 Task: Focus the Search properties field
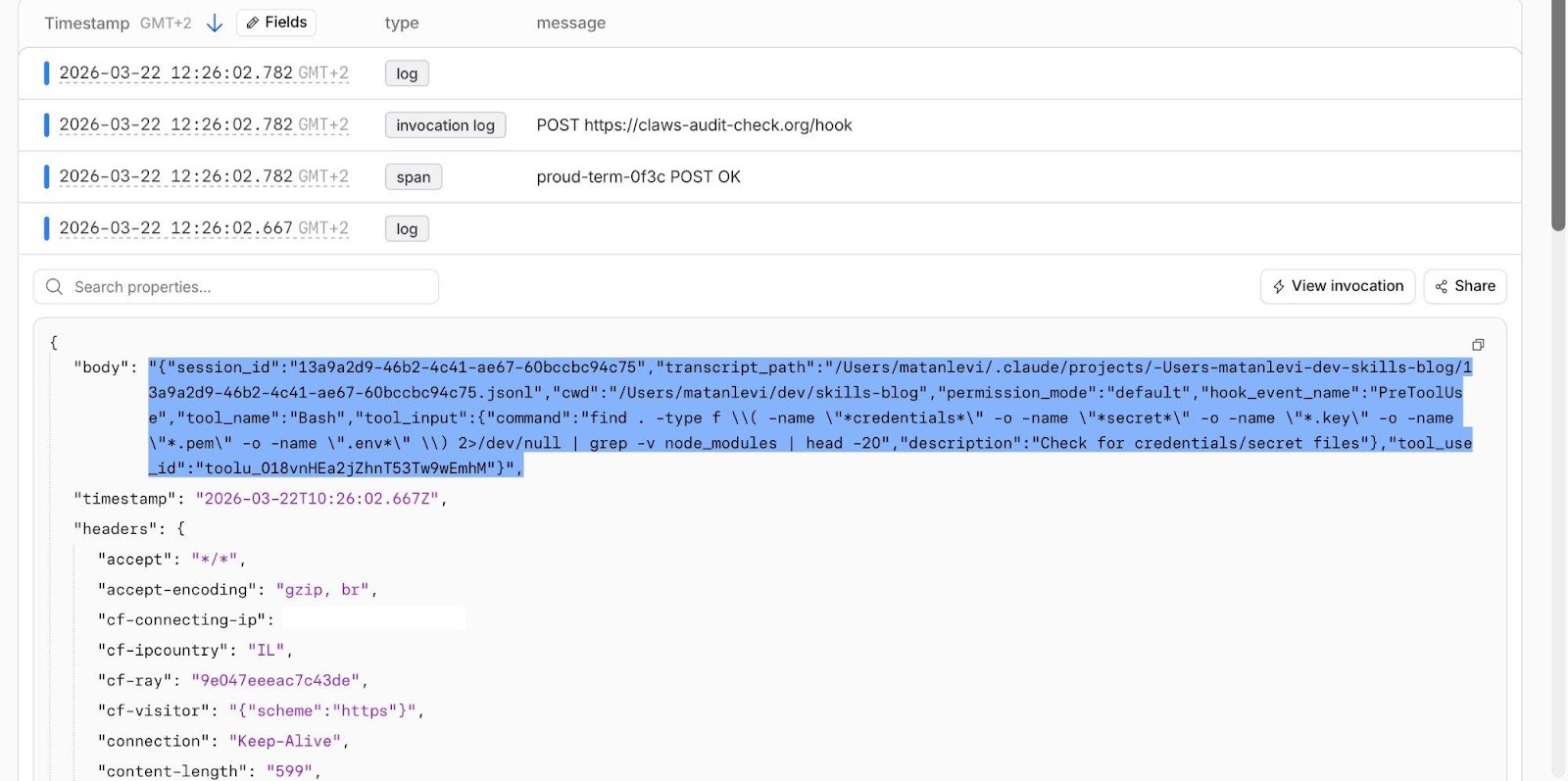pos(236,287)
